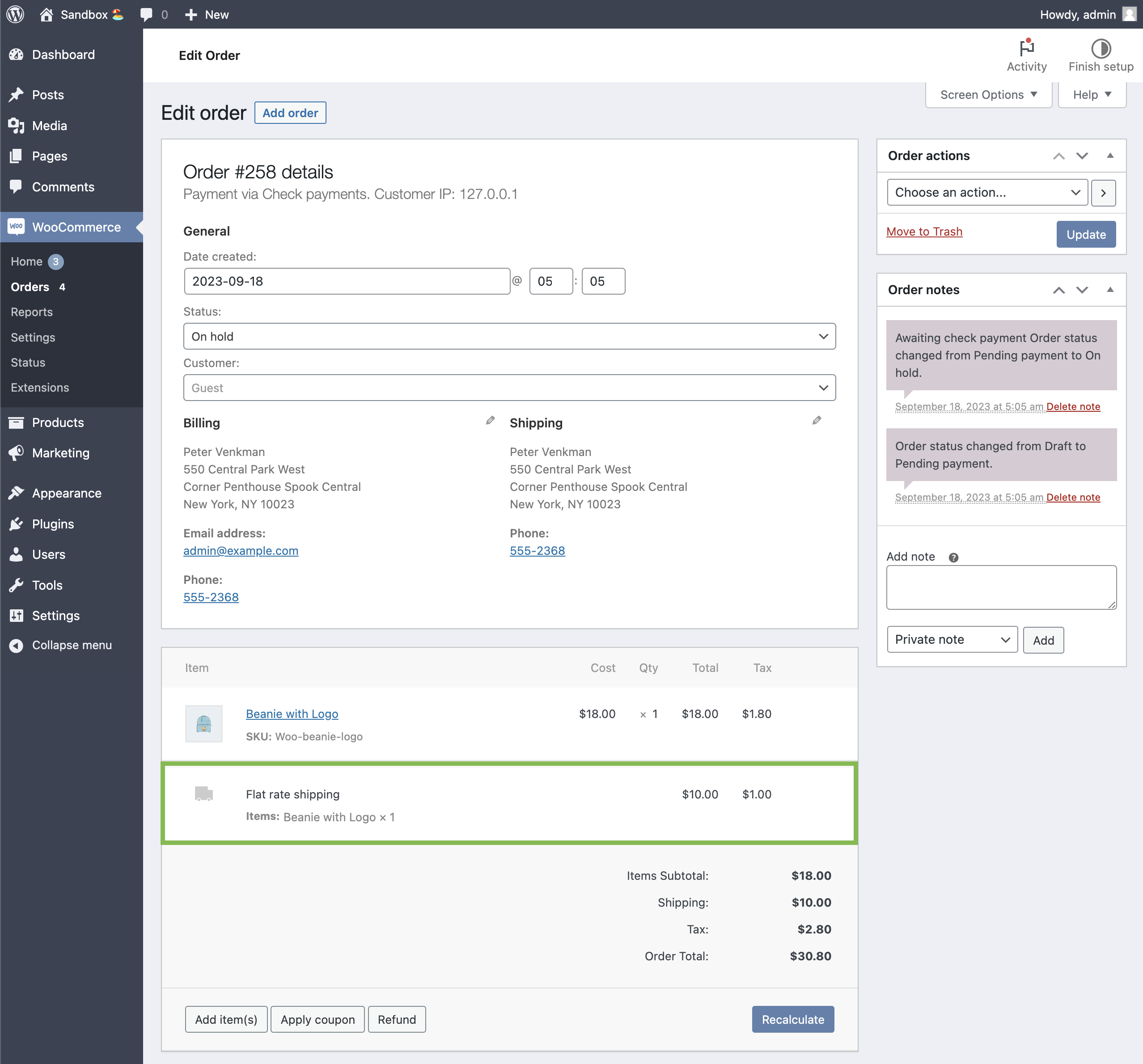
Task: Click the Activity flag icon
Action: pos(1027,49)
